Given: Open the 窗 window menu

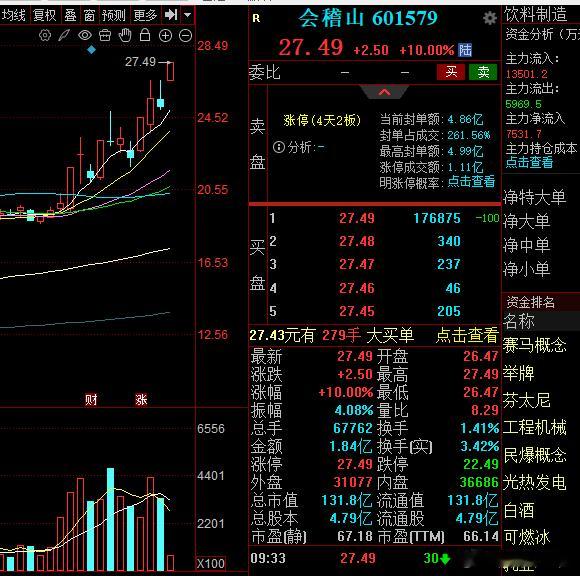Looking at the screenshot, I should tap(90, 15).
